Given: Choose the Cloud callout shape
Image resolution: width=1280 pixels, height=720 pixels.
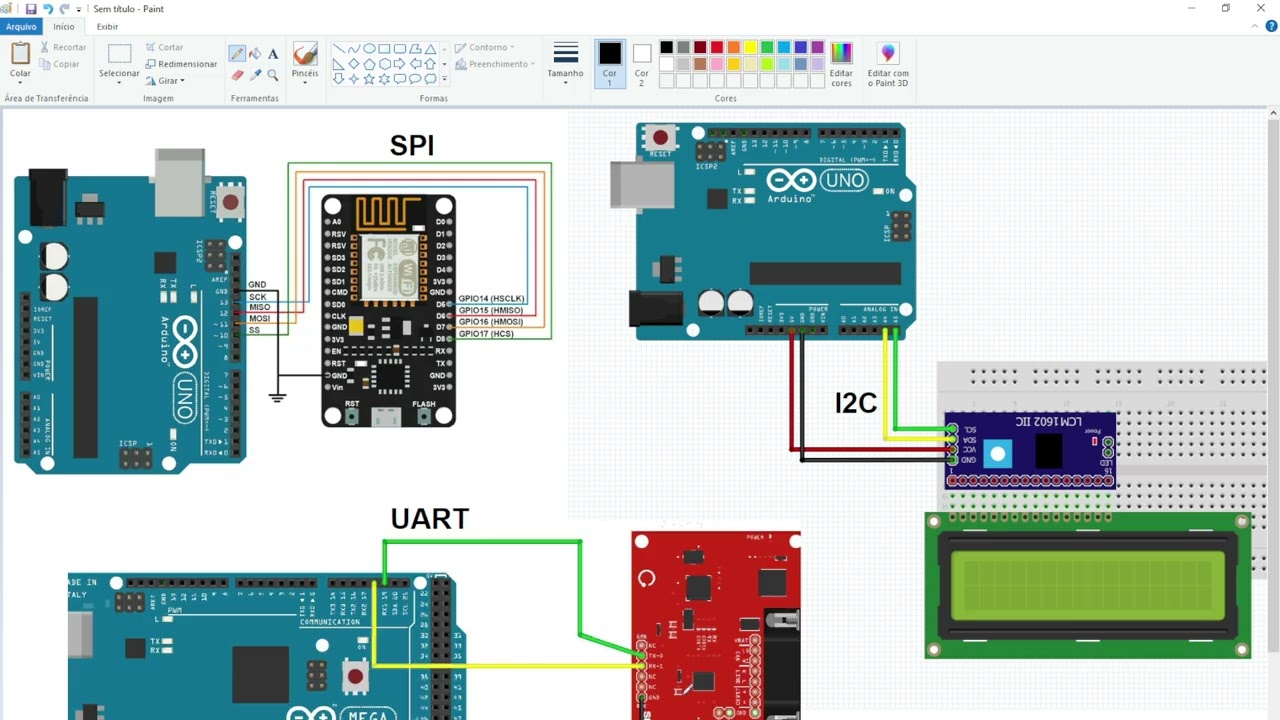Looking at the screenshot, I should point(431,79).
